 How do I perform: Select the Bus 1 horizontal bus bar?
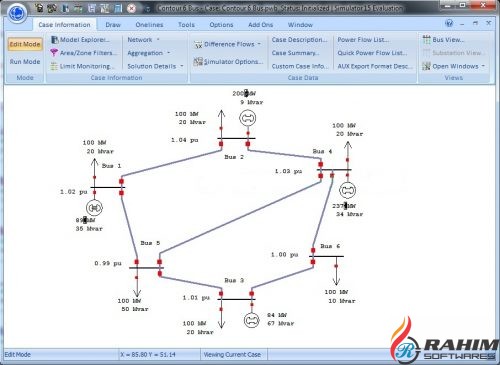click(107, 187)
